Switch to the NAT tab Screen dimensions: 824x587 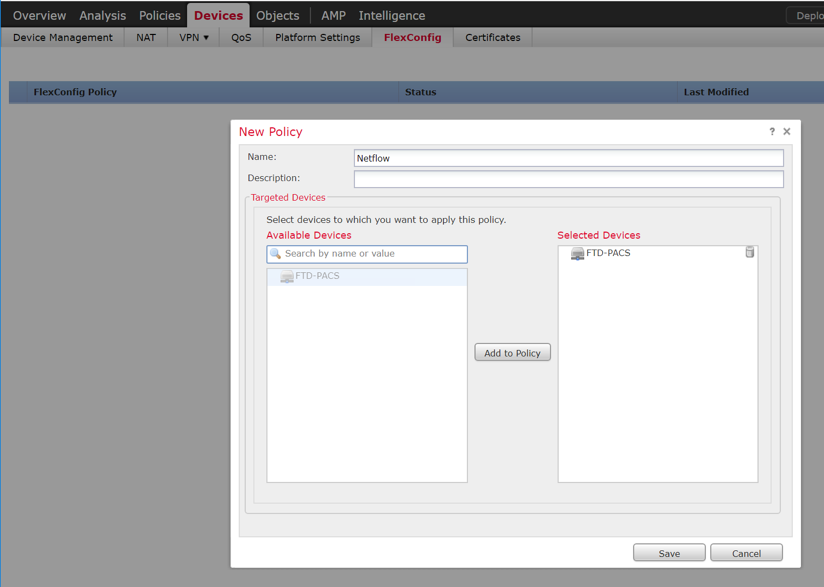146,37
